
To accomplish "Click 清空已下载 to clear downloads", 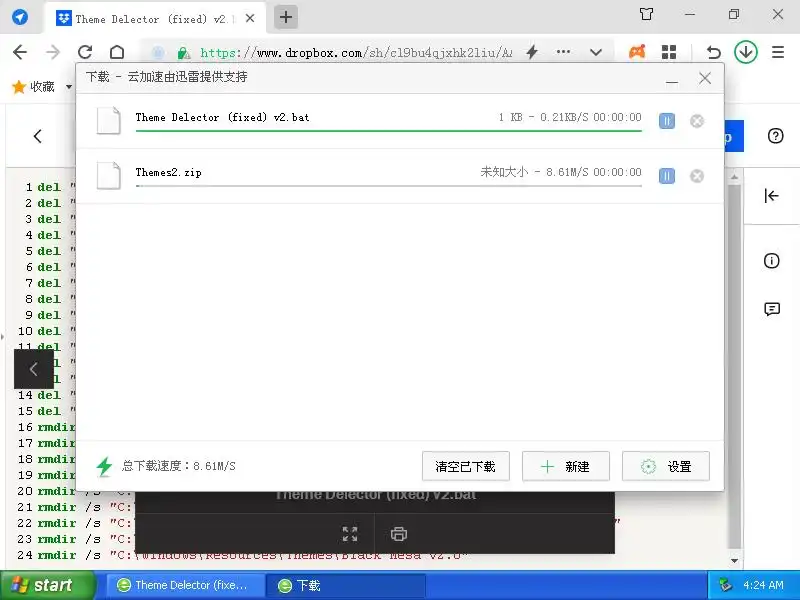I will 465,466.
